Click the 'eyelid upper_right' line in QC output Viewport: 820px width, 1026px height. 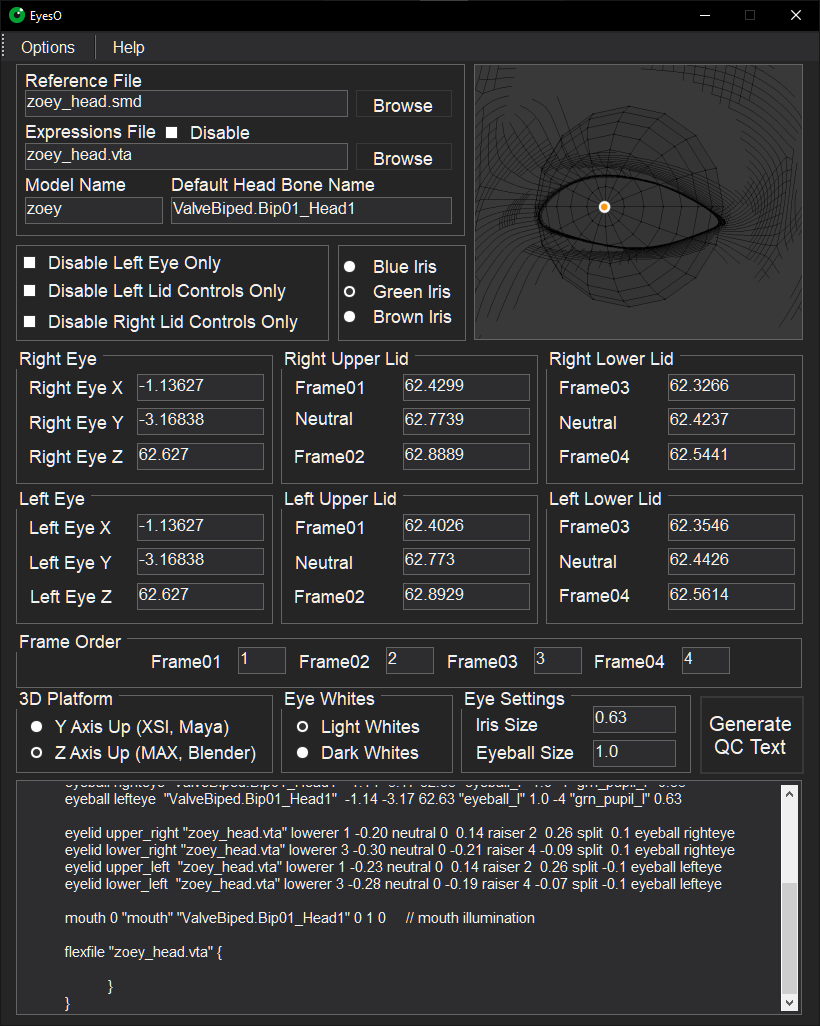400,833
